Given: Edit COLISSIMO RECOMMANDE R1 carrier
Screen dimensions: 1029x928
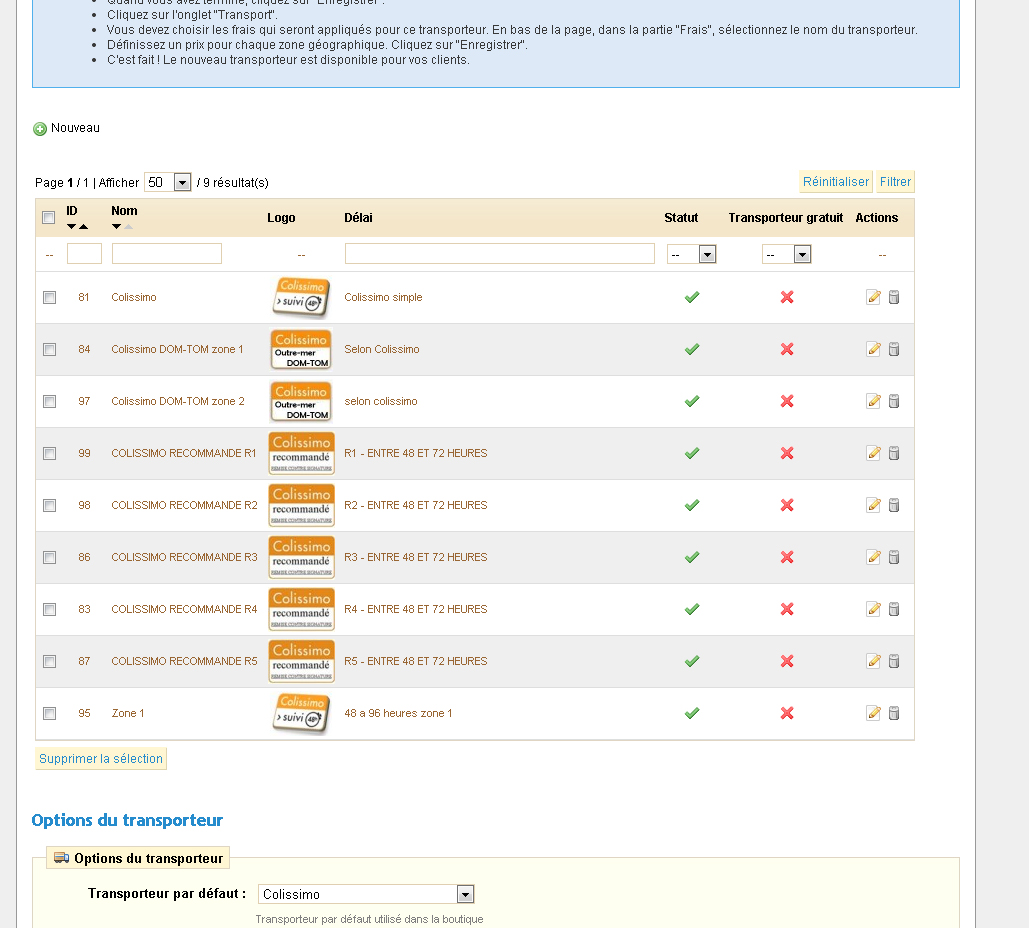Looking at the screenshot, I should [x=873, y=453].
